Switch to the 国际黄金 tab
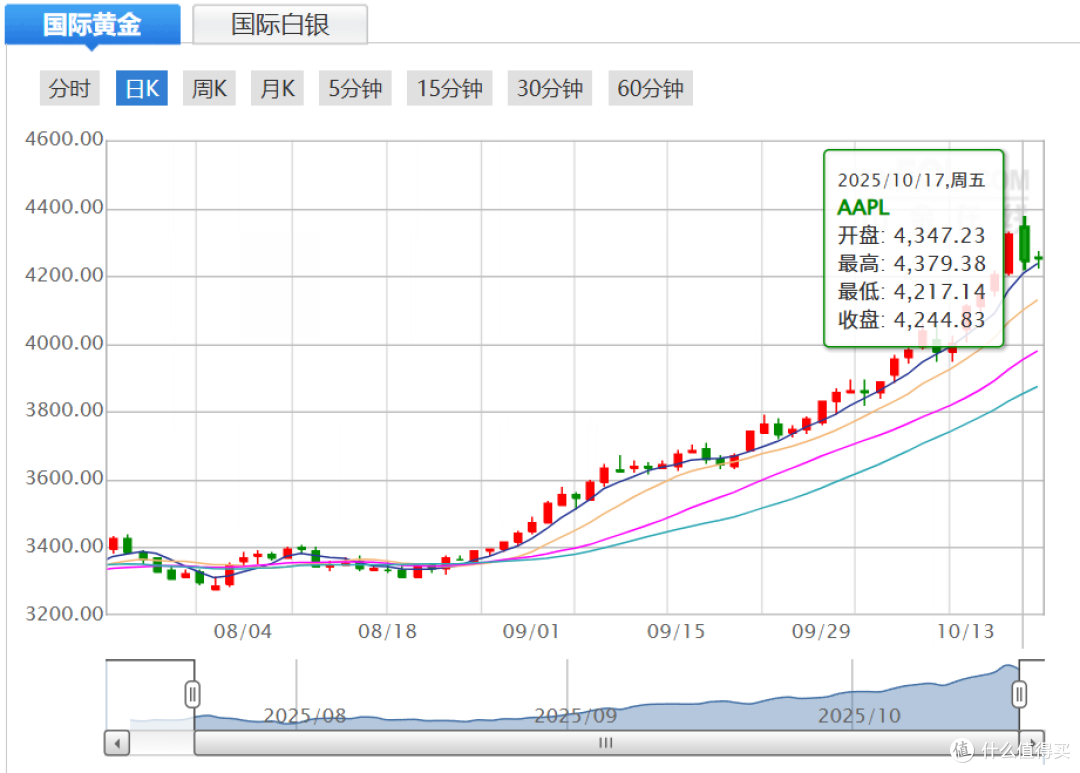Viewport: 1080px width, 773px height. (x=92, y=25)
